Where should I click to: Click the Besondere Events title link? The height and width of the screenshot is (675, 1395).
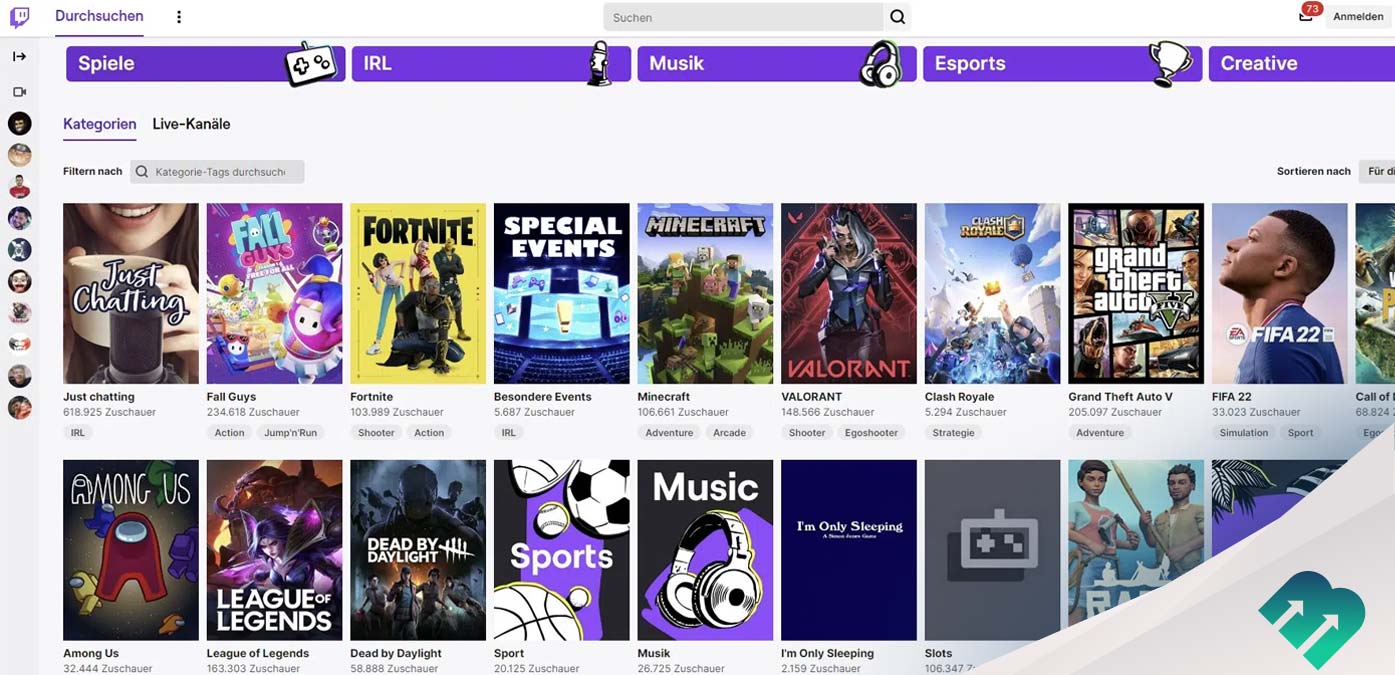tap(542, 397)
